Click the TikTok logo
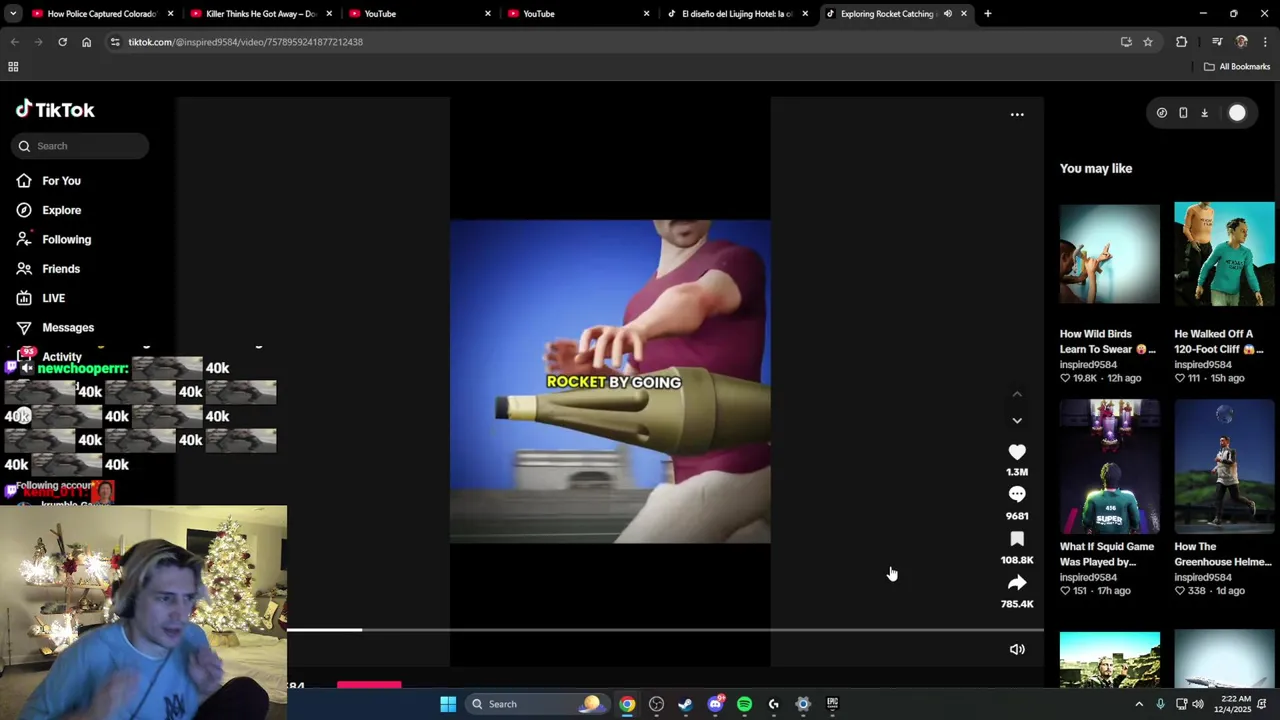This screenshot has width=1280, height=720. (x=55, y=109)
